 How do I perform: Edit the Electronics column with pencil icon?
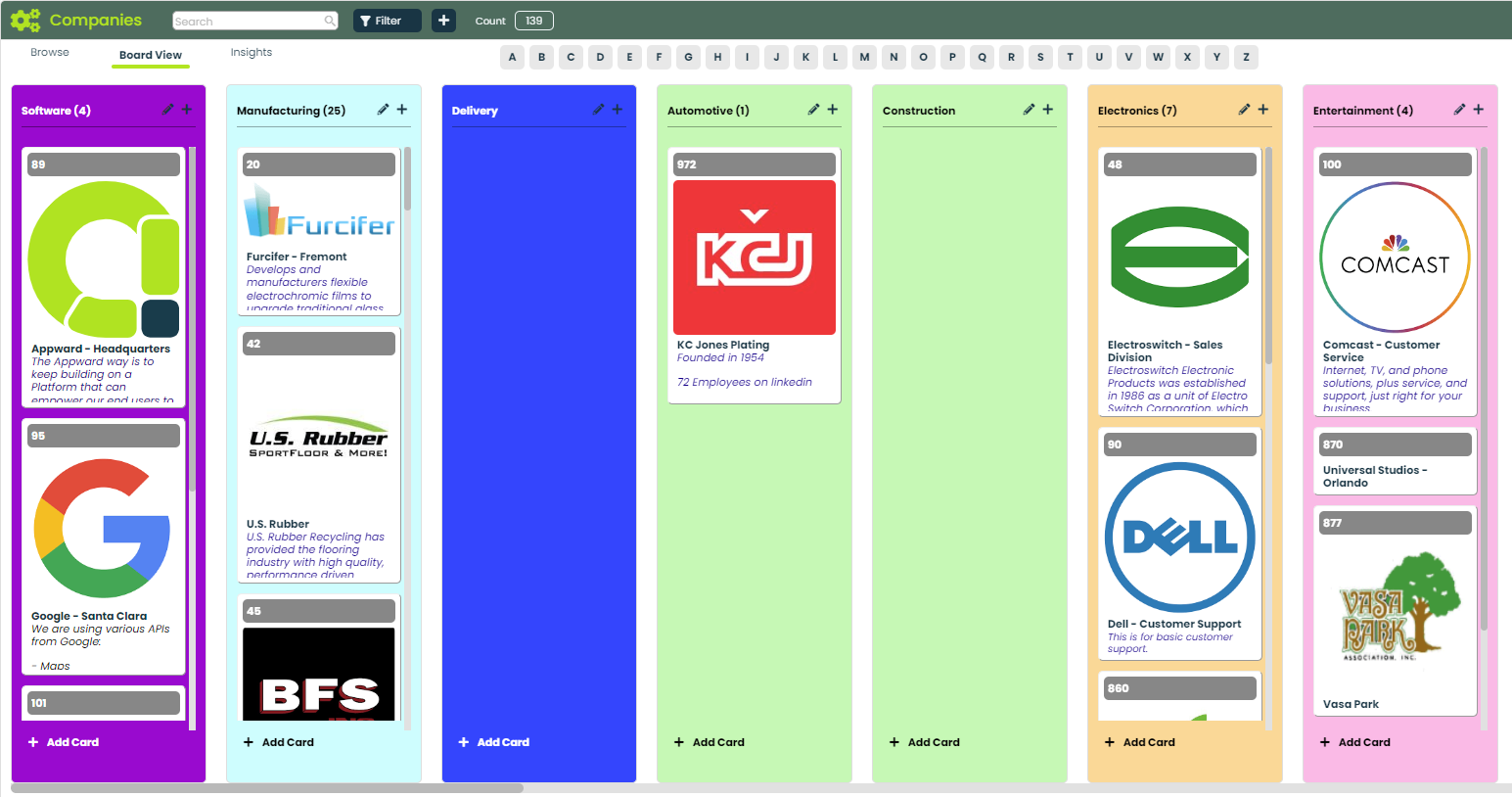[x=1244, y=110]
